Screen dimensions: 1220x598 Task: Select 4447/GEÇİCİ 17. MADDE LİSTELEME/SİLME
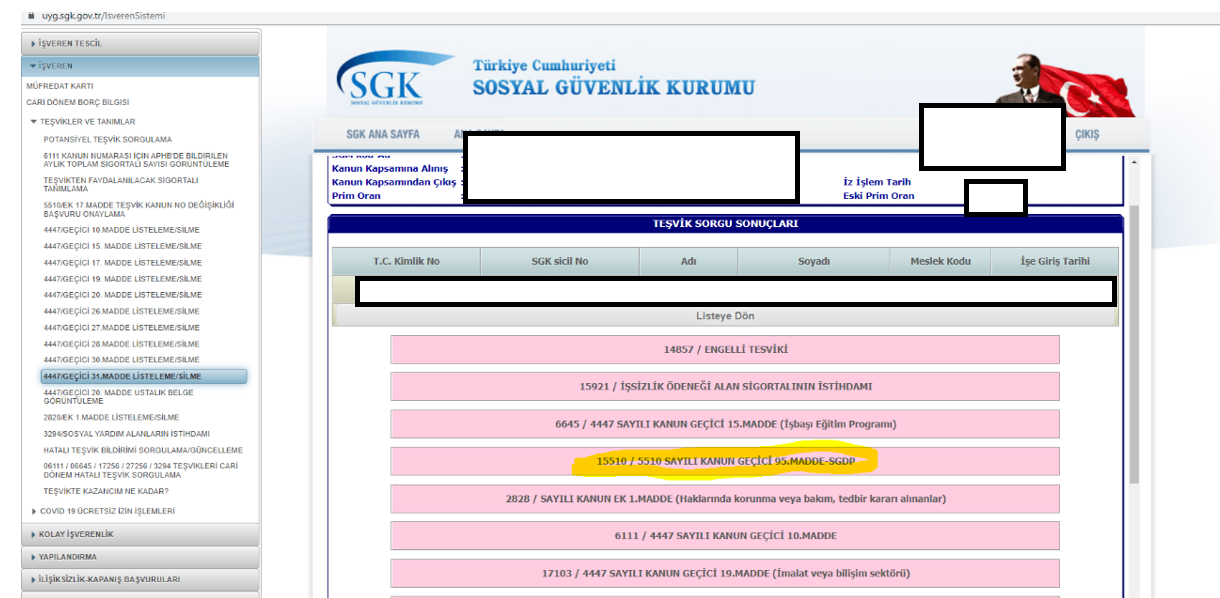[122, 262]
